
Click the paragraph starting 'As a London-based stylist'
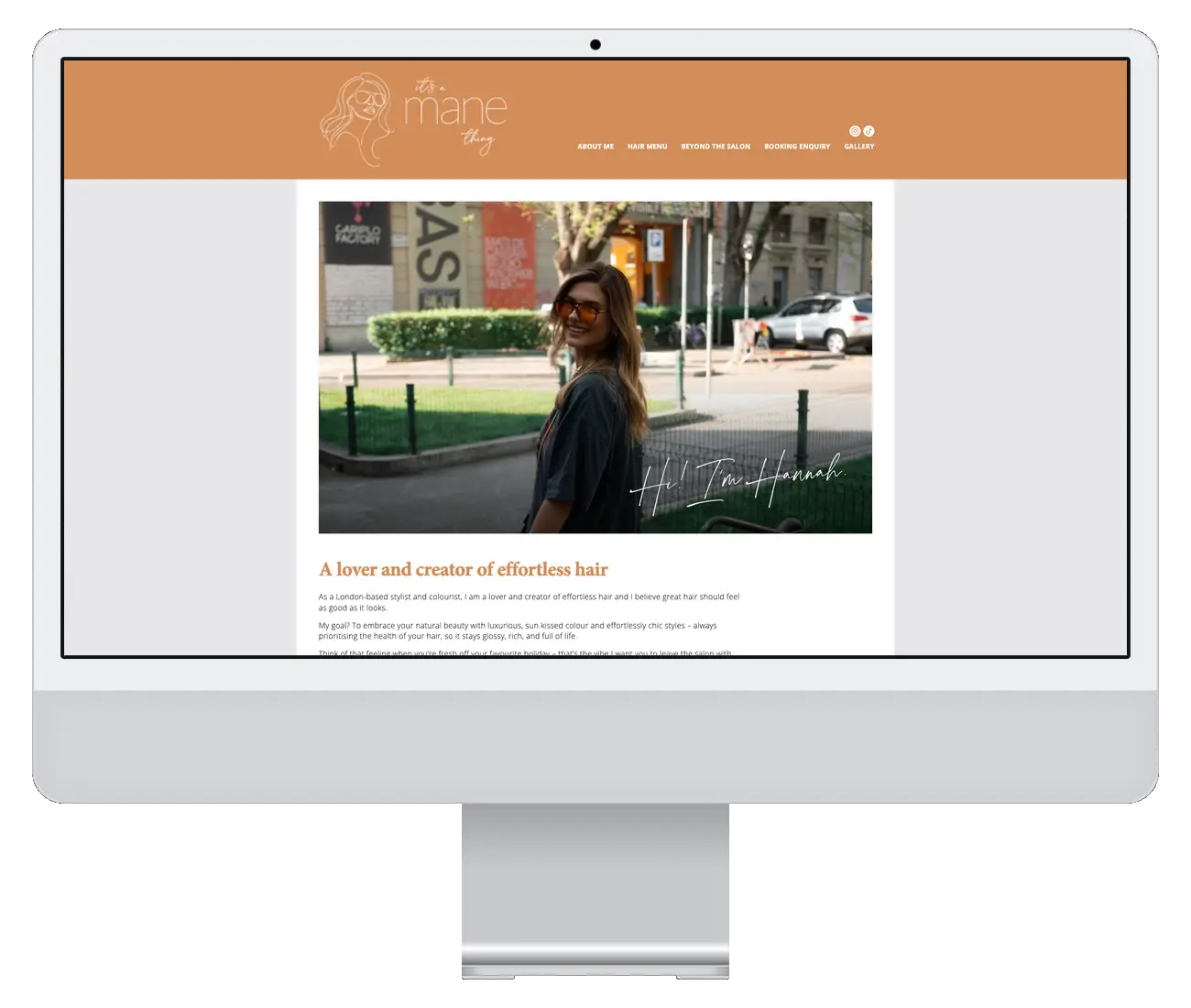pos(529,602)
